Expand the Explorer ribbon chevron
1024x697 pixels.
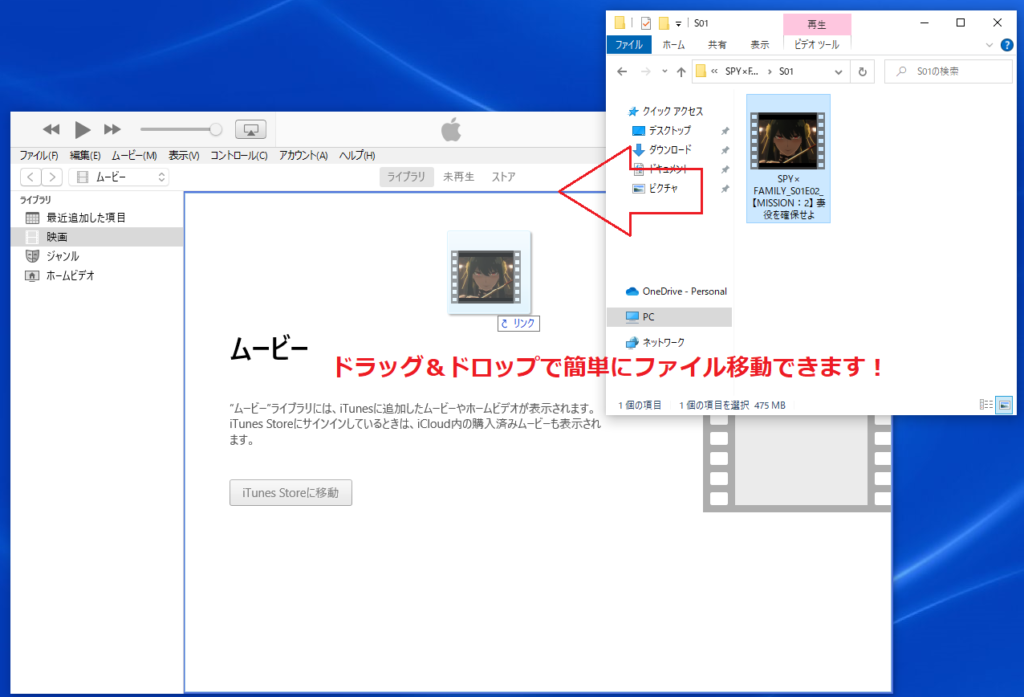989,45
